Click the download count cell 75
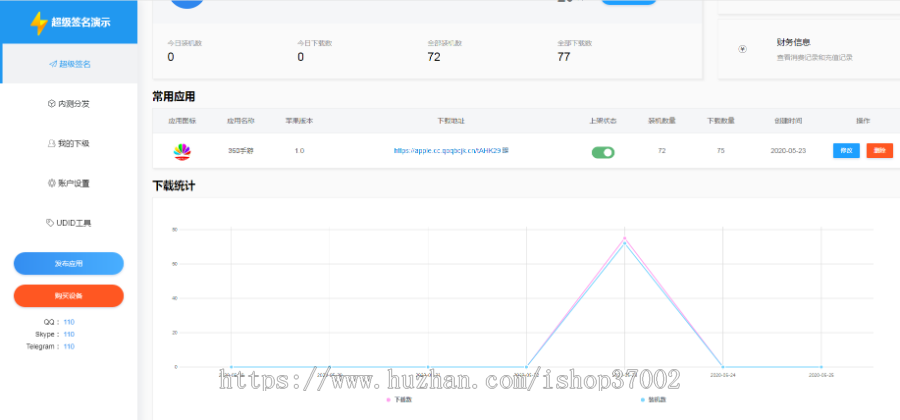The width and height of the screenshot is (900, 420). (720, 151)
